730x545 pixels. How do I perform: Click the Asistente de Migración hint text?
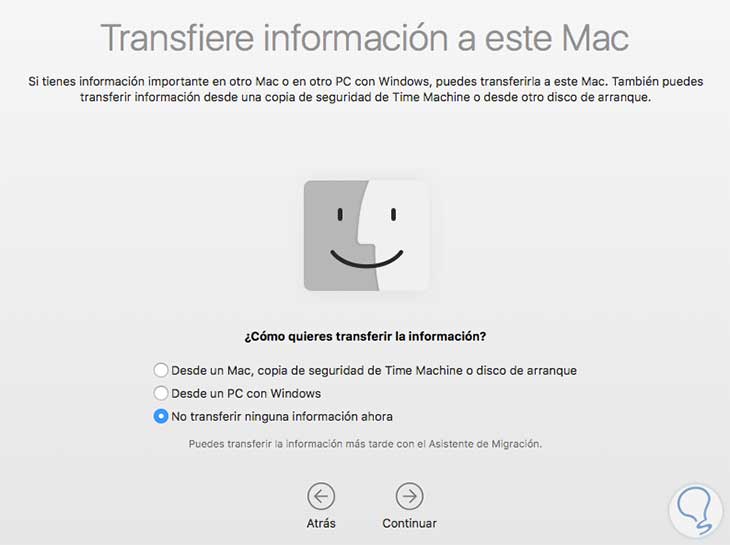pos(365,444)
